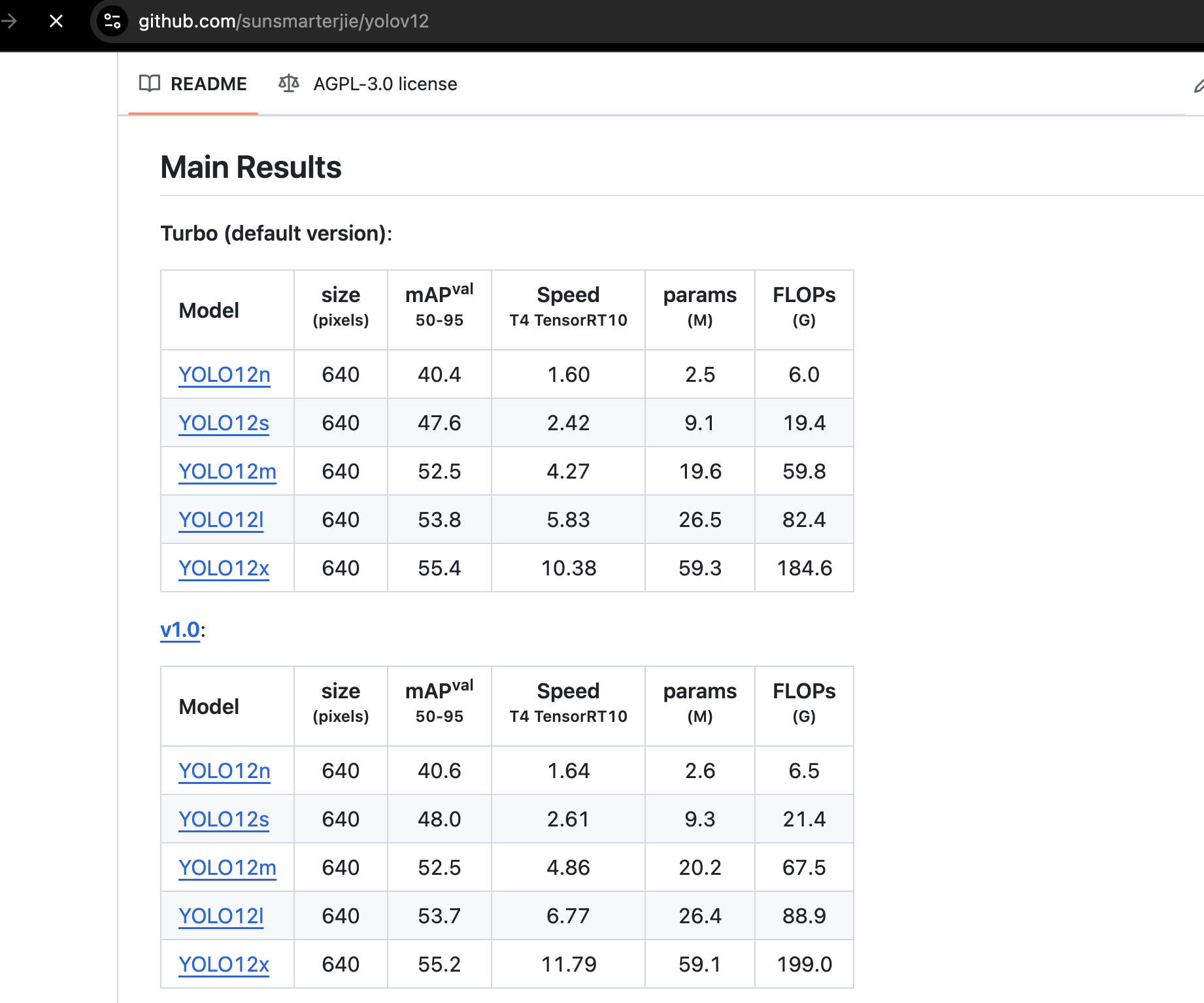Click mAP value 47.6
The image size is (1204, 1003).
[439, 423]
